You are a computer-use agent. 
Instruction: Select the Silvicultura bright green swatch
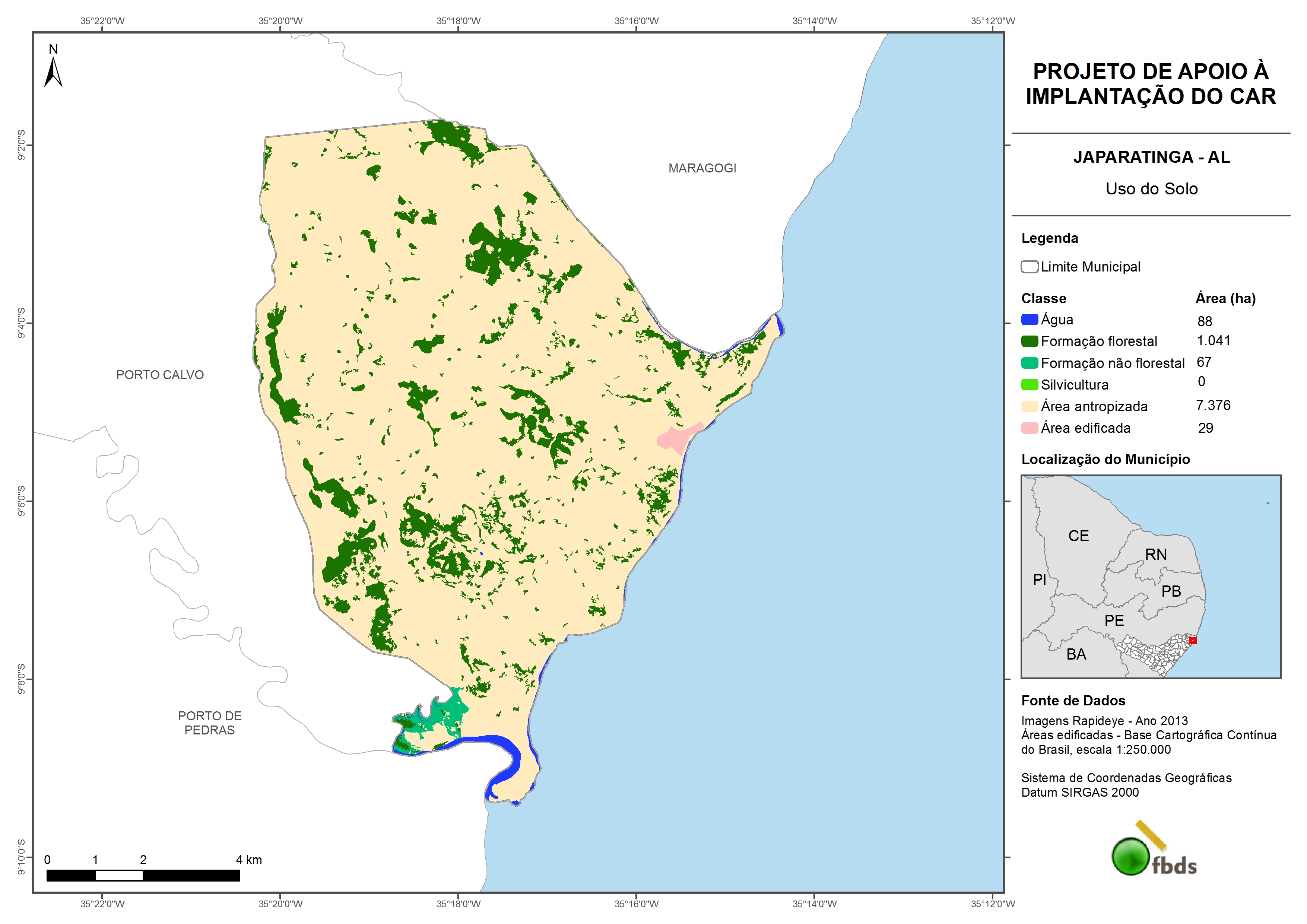pyautogui.click(x=1029, y=385)
